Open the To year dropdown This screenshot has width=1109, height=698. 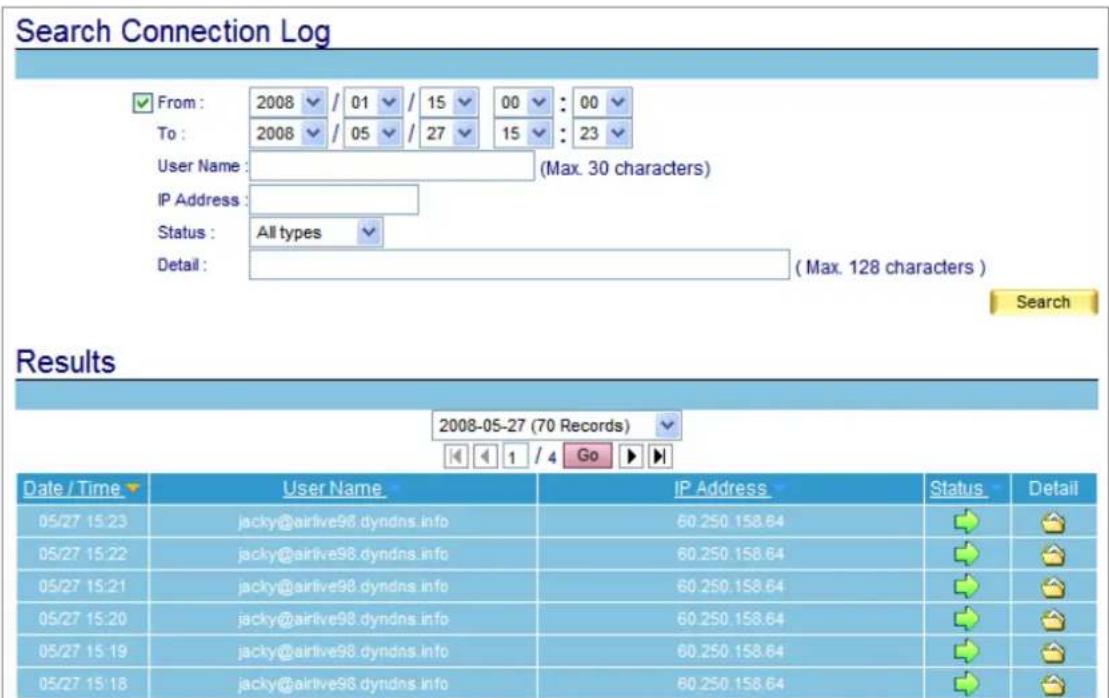288,134
